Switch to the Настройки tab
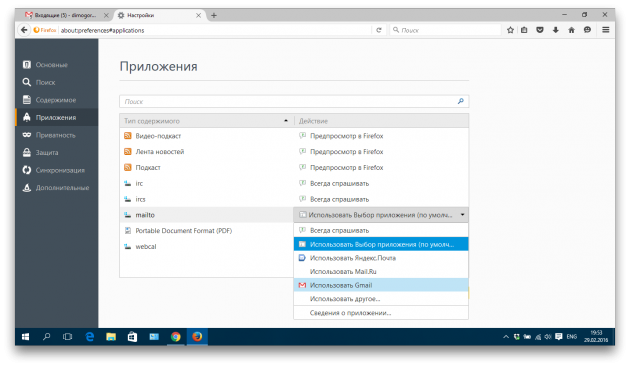 click(x=159, y=15)
